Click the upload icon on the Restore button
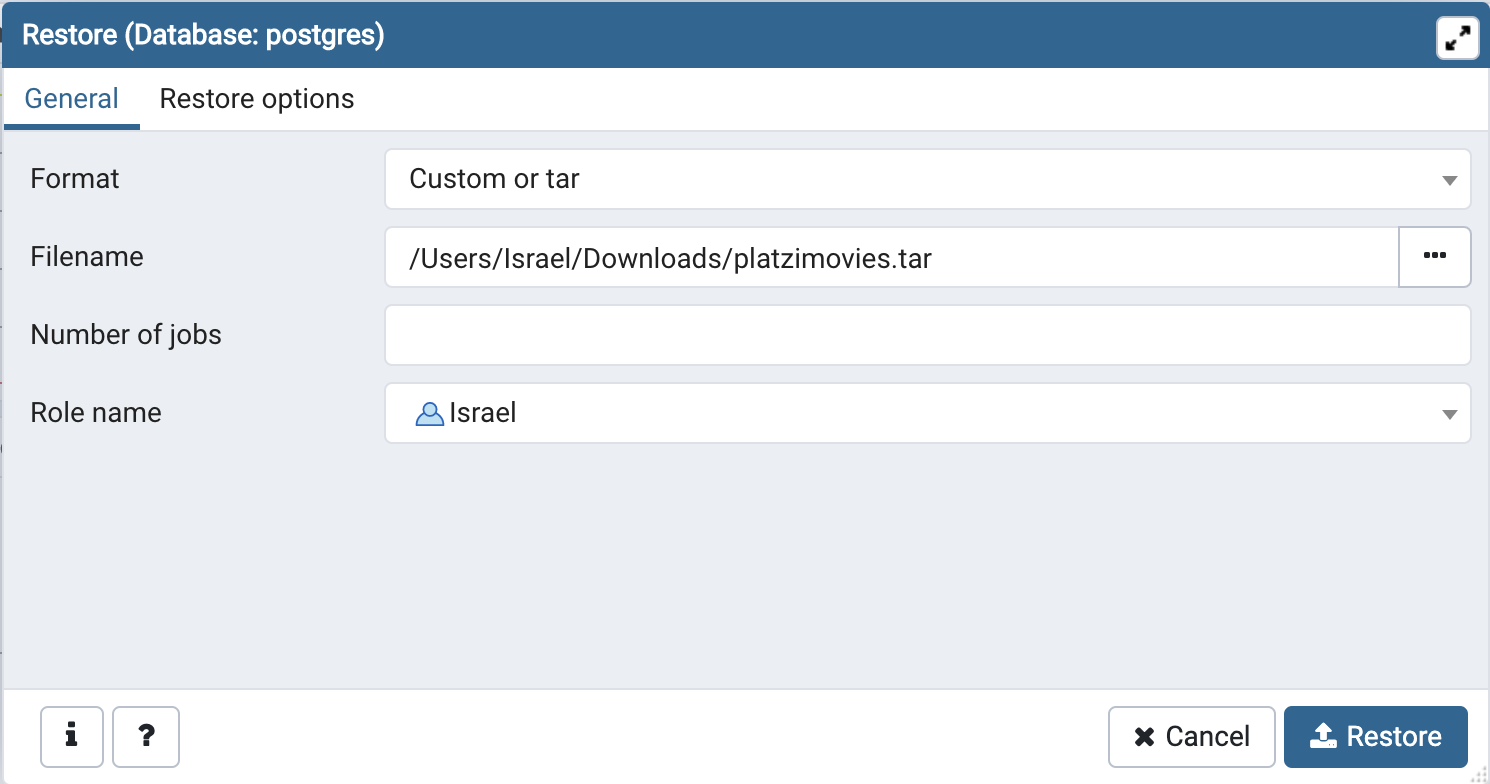This screenshot has width=1490, height=784. [1323, 736]
